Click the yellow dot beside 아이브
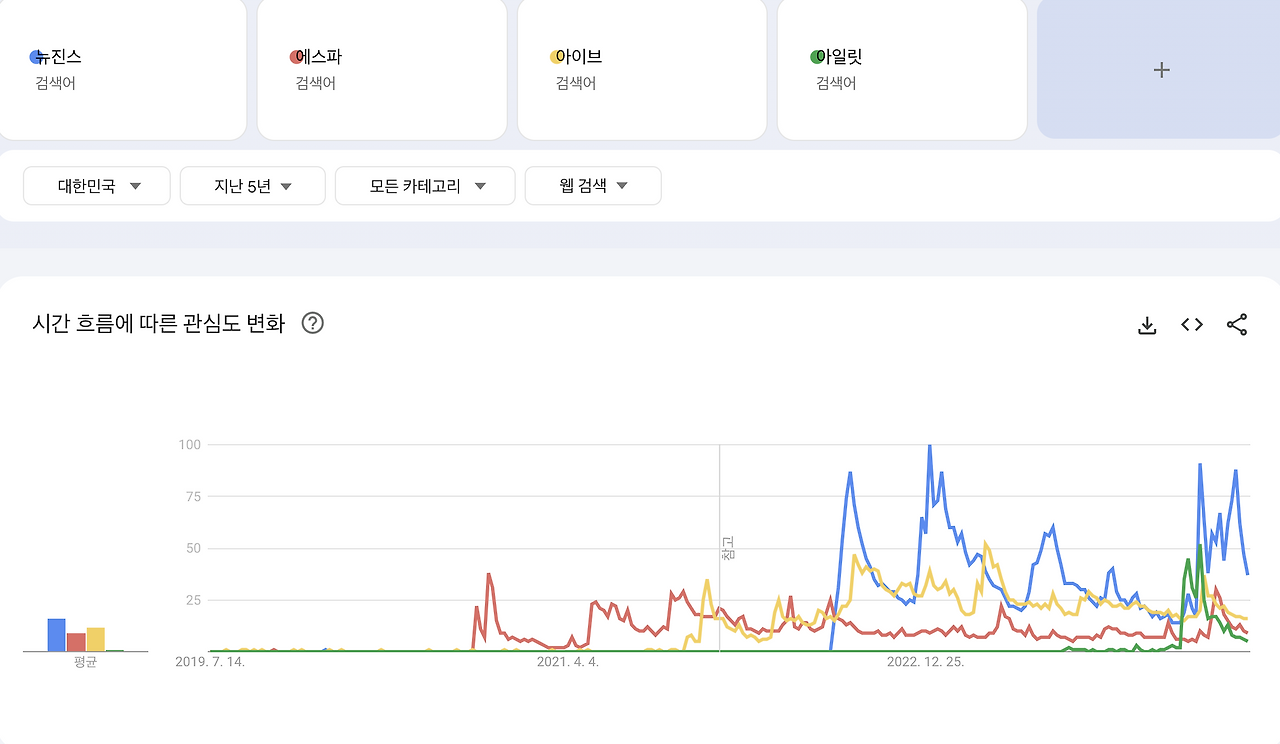1280x744 pixels. (556, 56)
